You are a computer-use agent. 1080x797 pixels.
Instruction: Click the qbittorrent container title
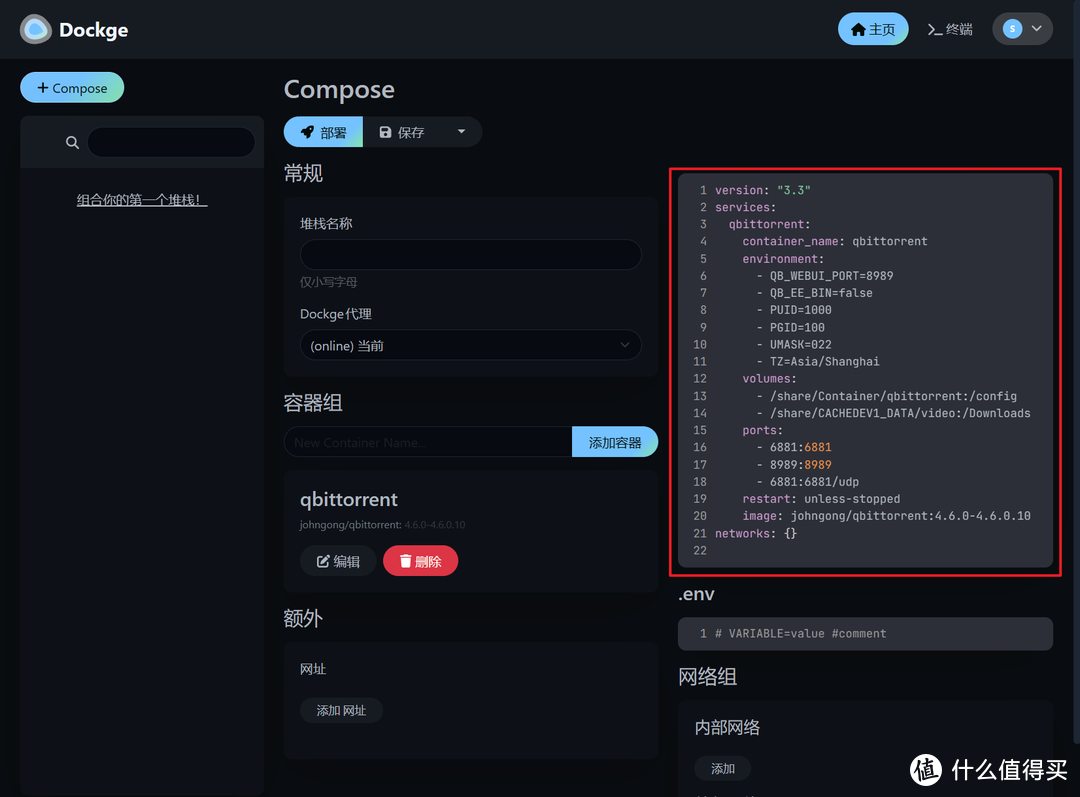click(349, 499)
